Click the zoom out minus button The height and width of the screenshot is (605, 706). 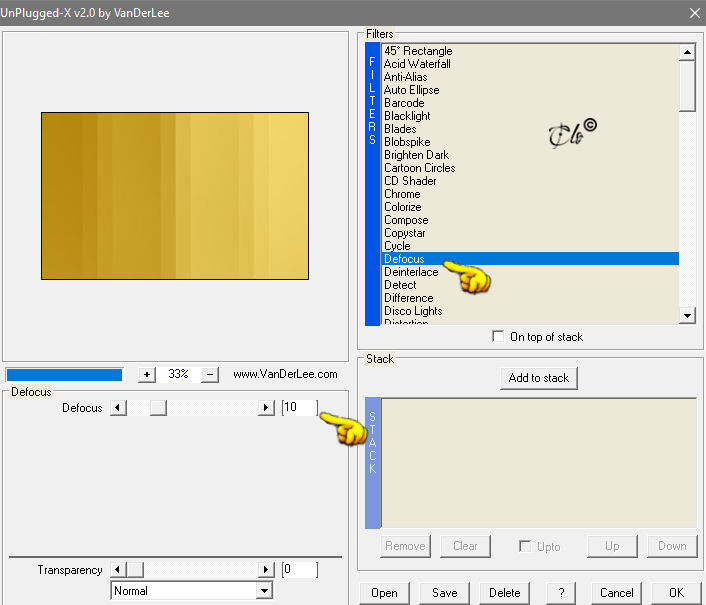tap(210, 374)
